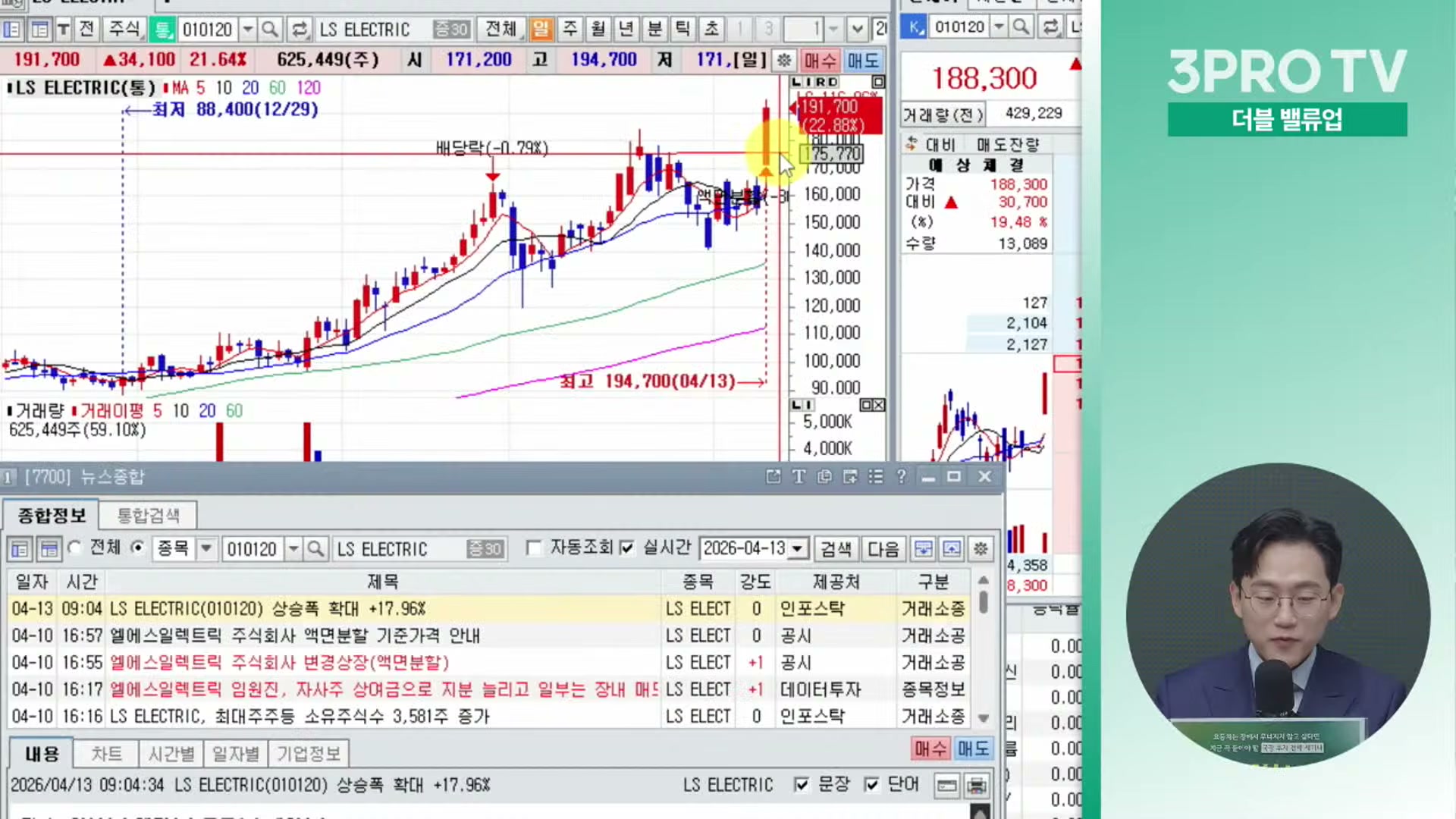Enable the 자동조회 checkbox
This screenshot has height=819, width=1456.
[x=535, y=548]
